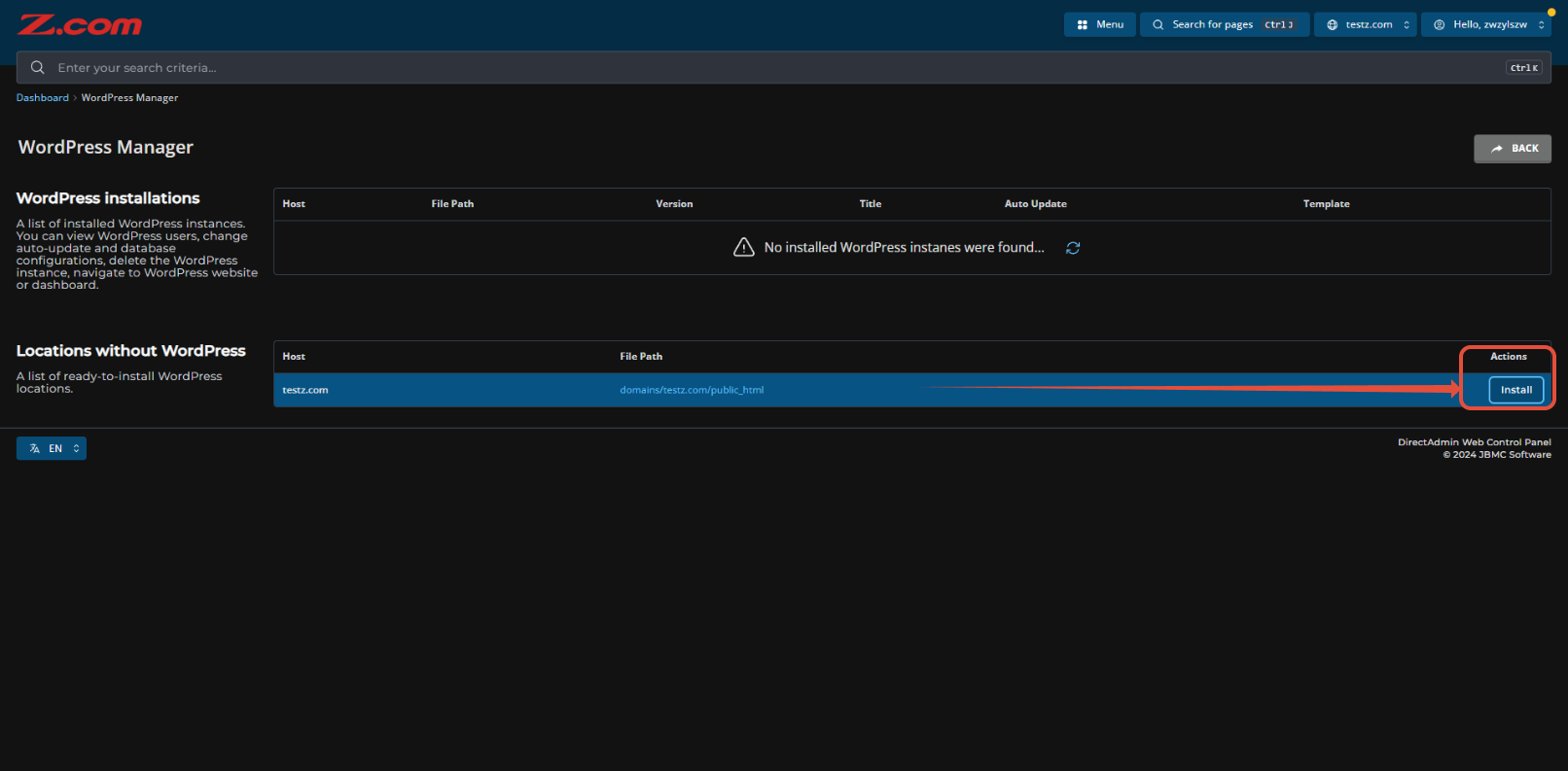1568x771 pixels.
Task: Click the notification dot near user menu
Action: pyautogui.click(x=1551, y=13)
